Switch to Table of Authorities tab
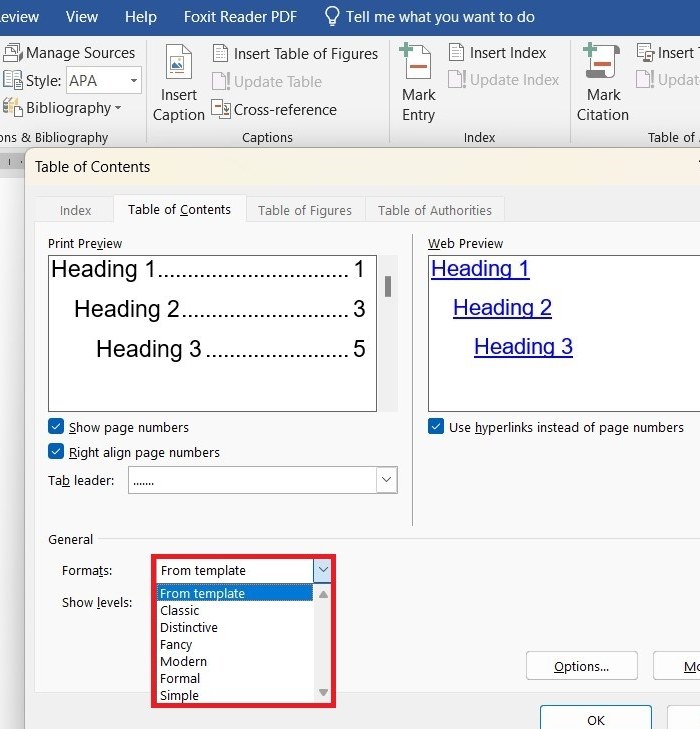The width and height of the screenshot is (700, 729). click(x=435, y=210)
